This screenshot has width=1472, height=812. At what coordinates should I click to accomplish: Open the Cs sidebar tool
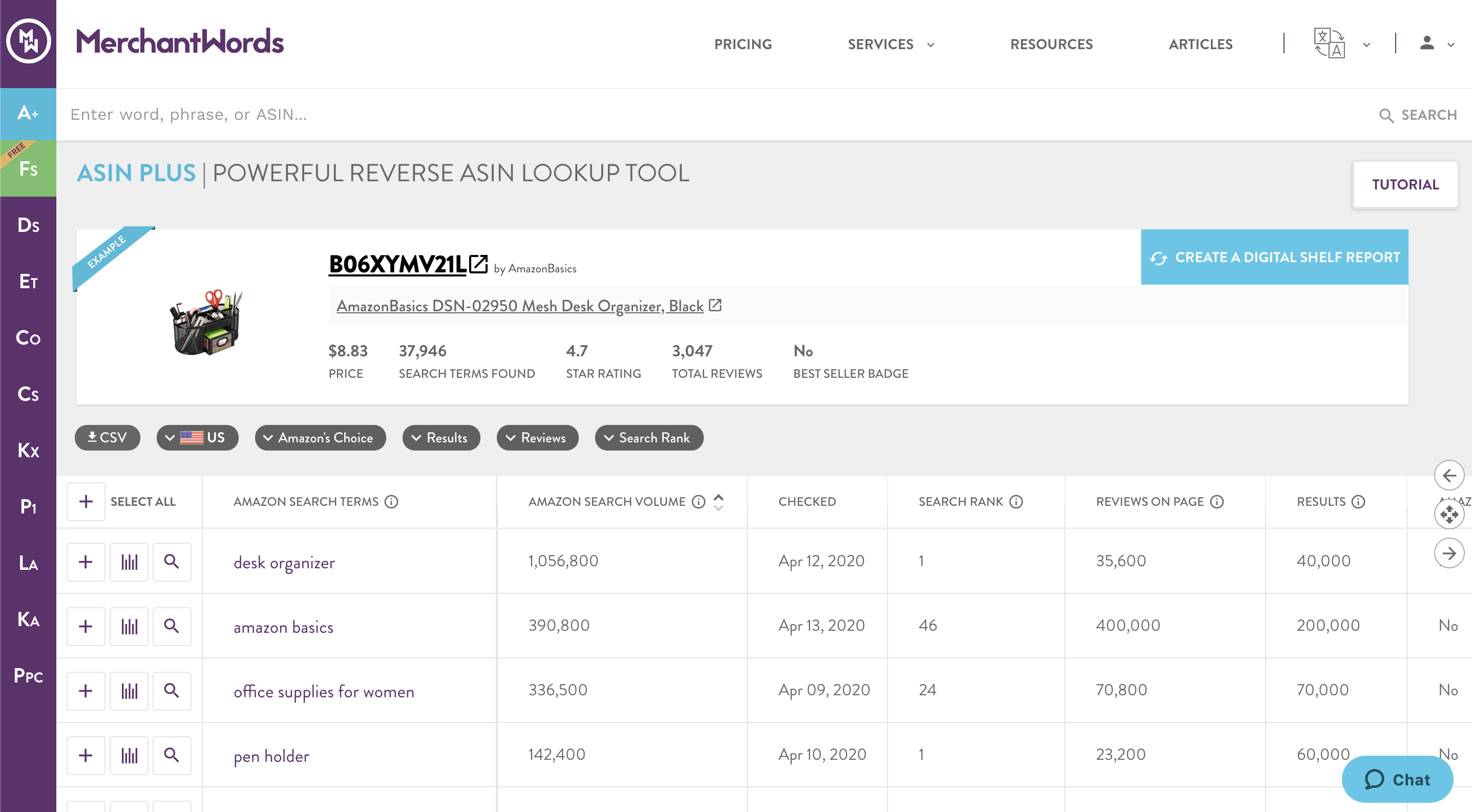pos(28,394)
